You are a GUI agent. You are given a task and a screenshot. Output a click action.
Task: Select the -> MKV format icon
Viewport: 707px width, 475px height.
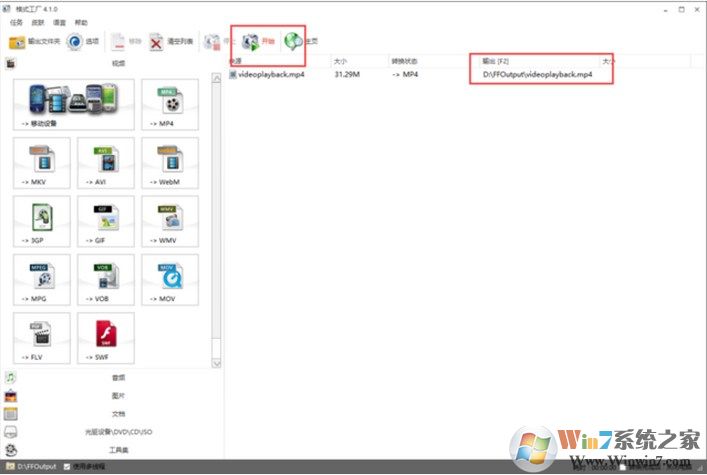click(42, 163)
